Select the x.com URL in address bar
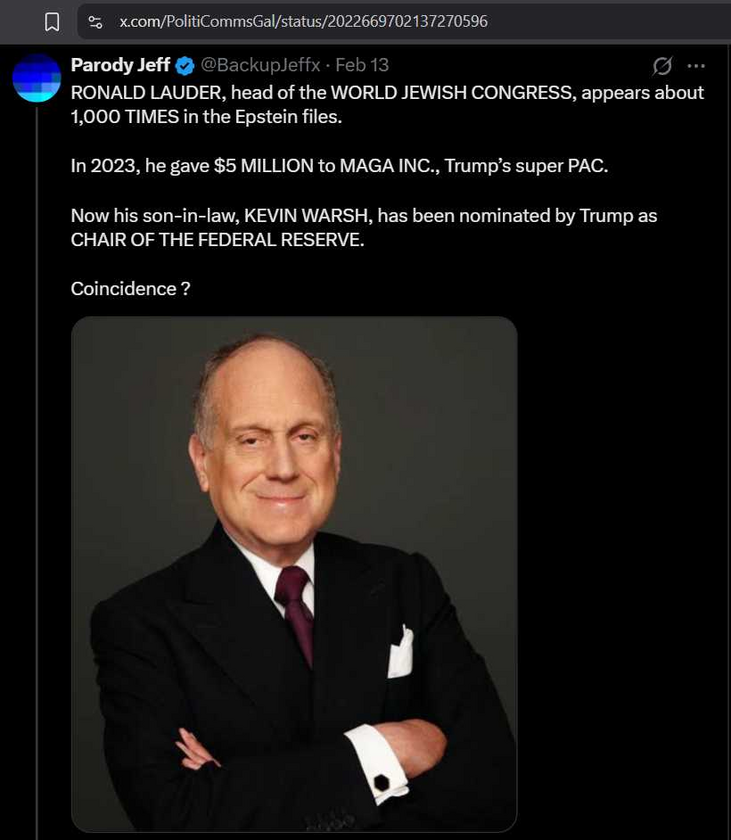Image resolution: width=731 pixels, height=840 pixels. click(303, 21)
